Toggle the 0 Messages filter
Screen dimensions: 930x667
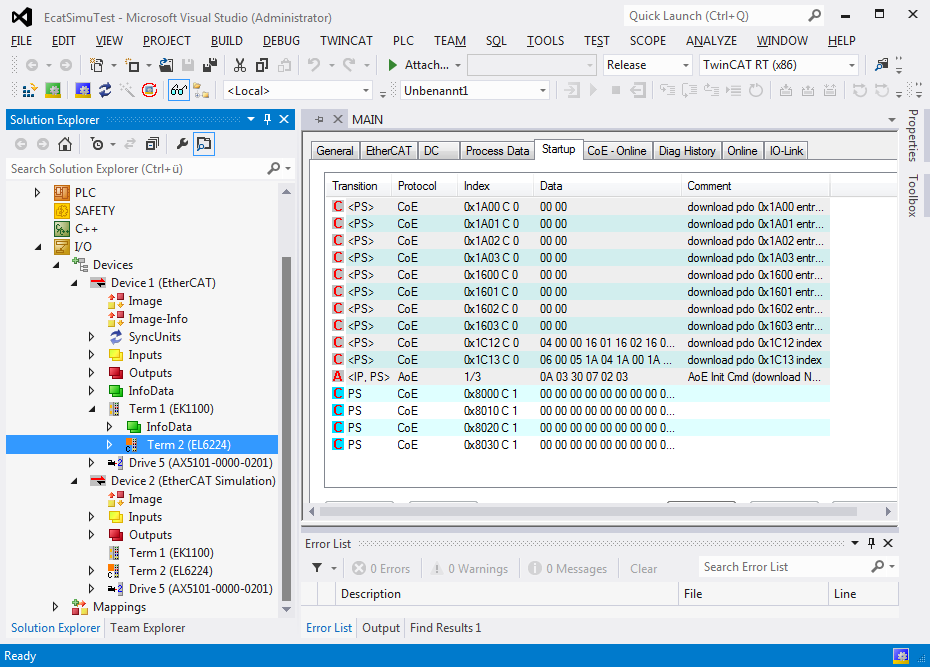tap(568, 569)
